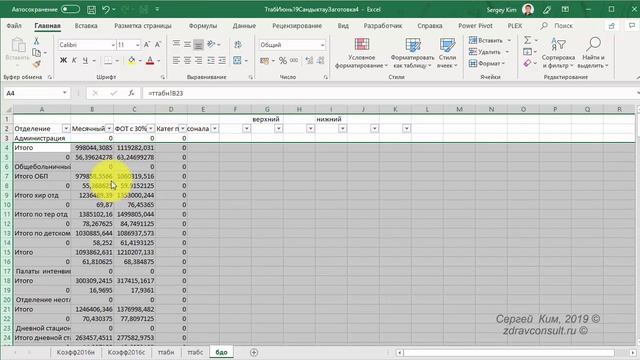The image size is (640, 360).
Task: Apply the yellow fill color
Action: 131,60
